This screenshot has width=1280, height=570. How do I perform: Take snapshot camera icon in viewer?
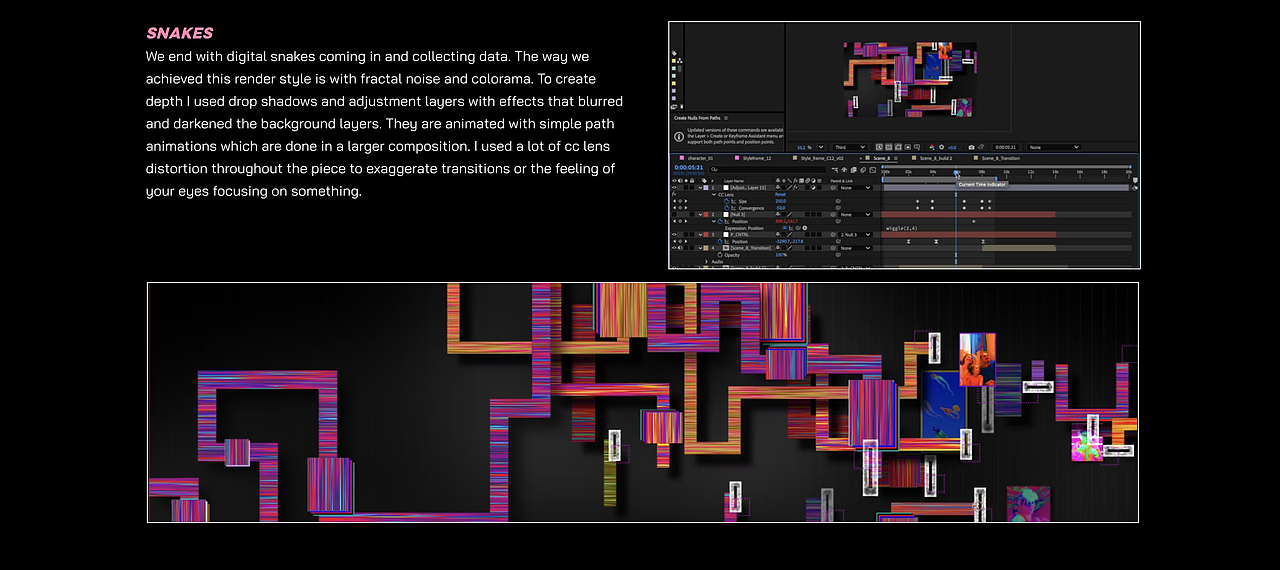pos(971,147)
